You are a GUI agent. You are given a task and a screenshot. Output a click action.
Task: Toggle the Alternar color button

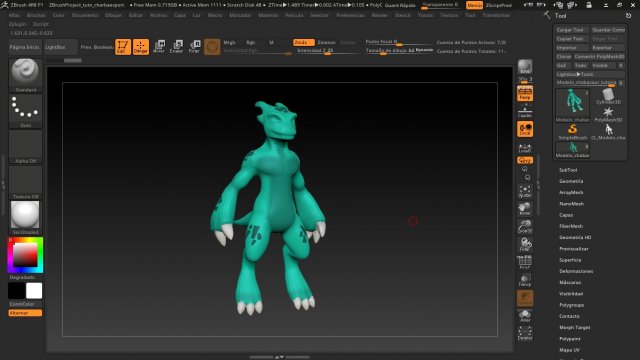click(x=25, y=313)
